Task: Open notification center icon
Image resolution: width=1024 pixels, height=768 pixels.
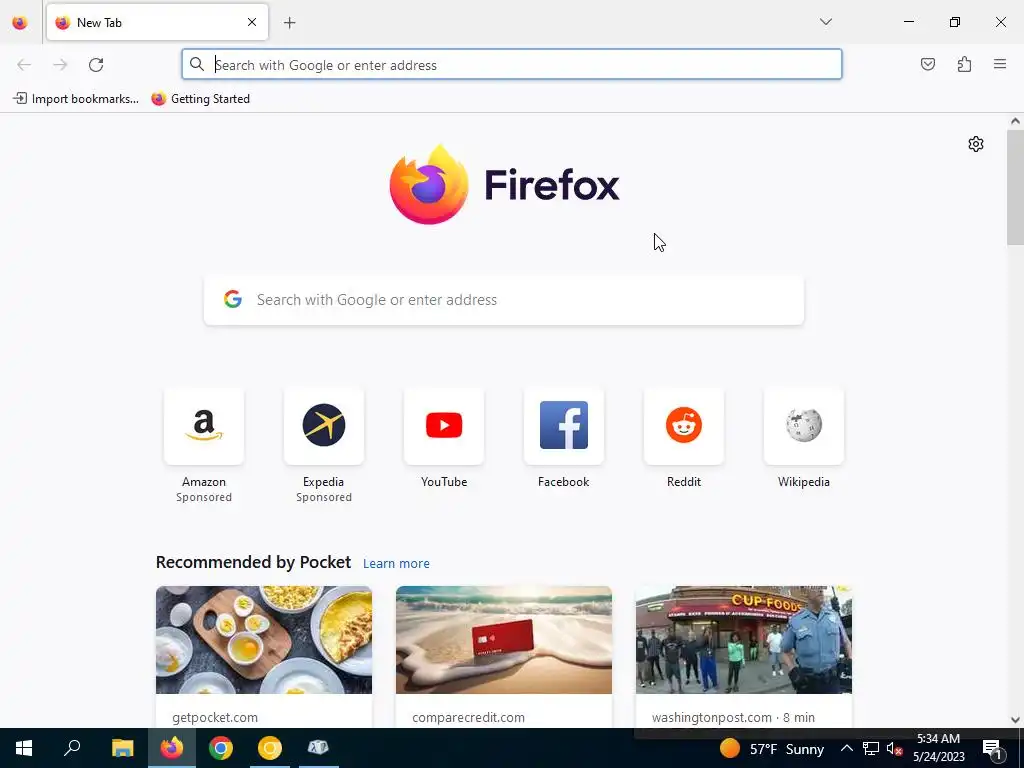Action: pos(991,749)
